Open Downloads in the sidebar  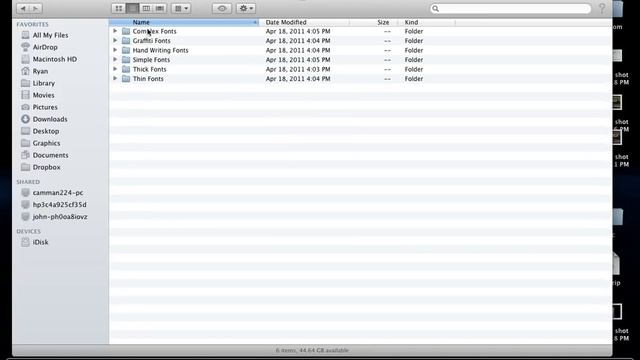[x=44, y=119]
